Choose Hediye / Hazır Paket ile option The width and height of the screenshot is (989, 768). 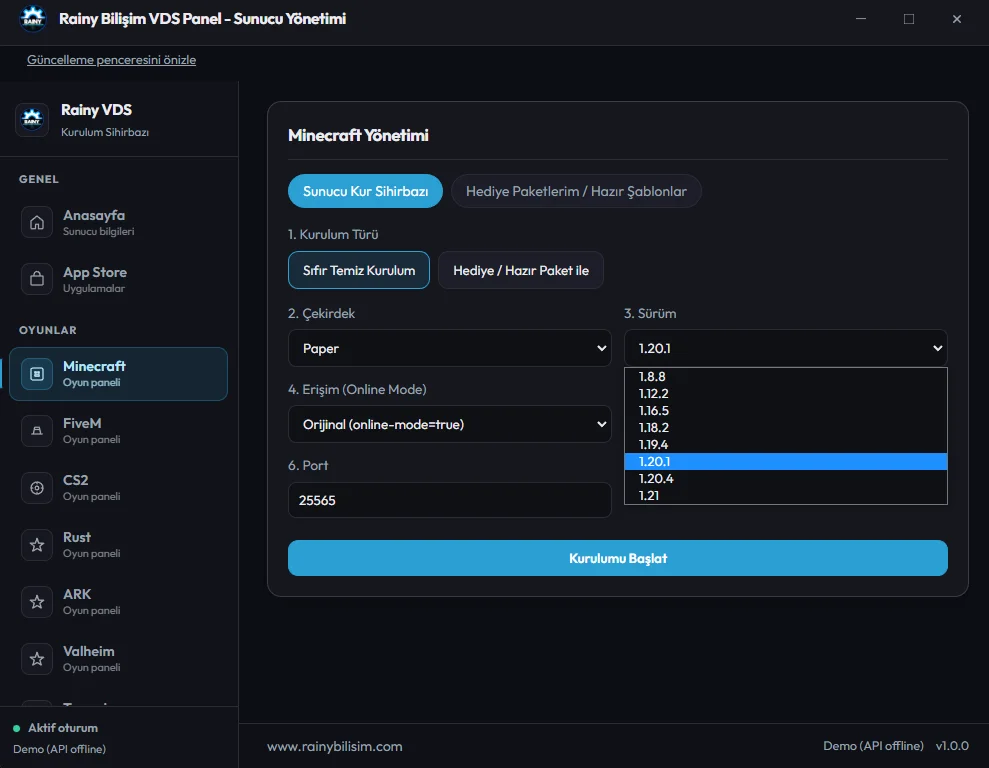[520, 271]
